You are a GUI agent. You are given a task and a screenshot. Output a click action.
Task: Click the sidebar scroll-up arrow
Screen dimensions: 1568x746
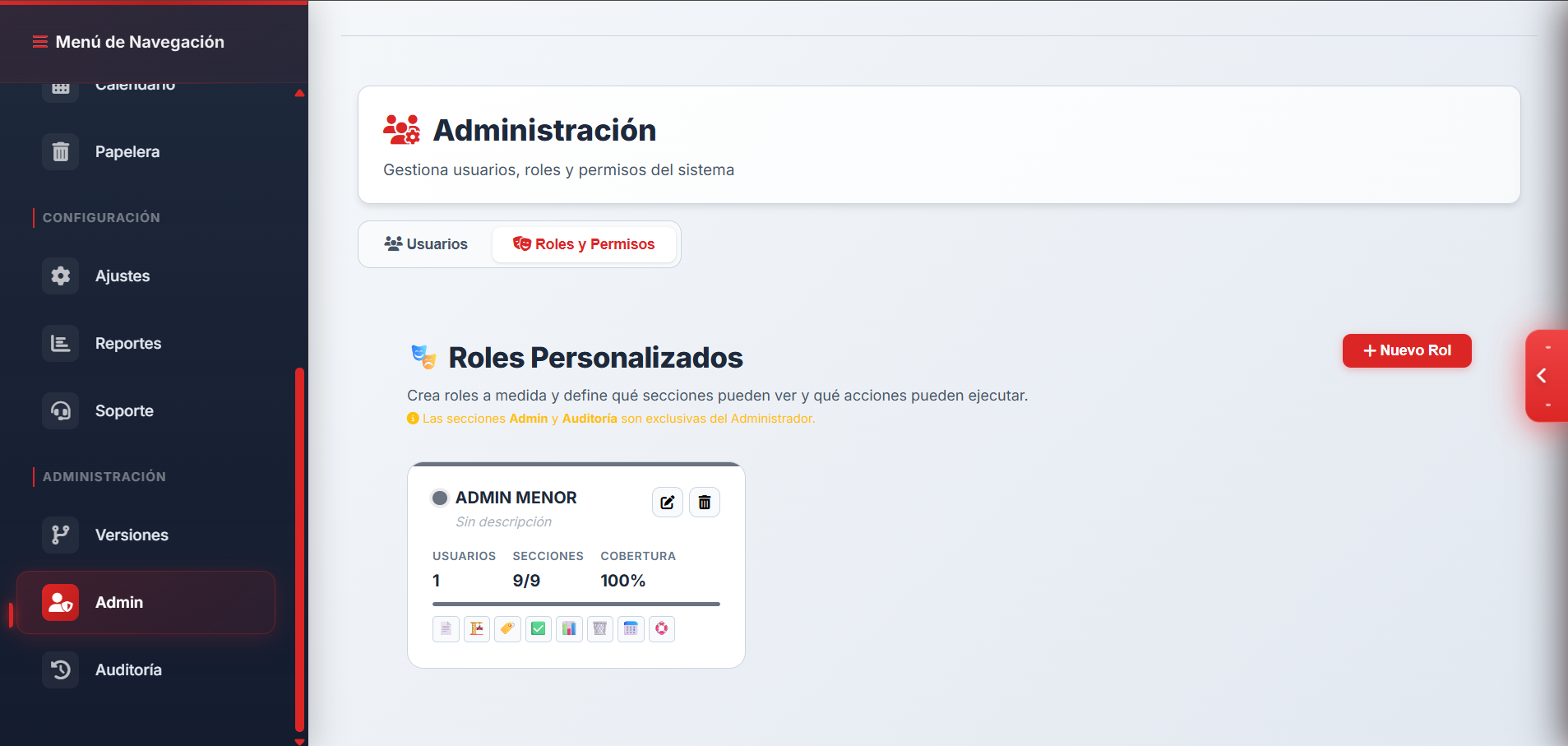tap(299, 93)
